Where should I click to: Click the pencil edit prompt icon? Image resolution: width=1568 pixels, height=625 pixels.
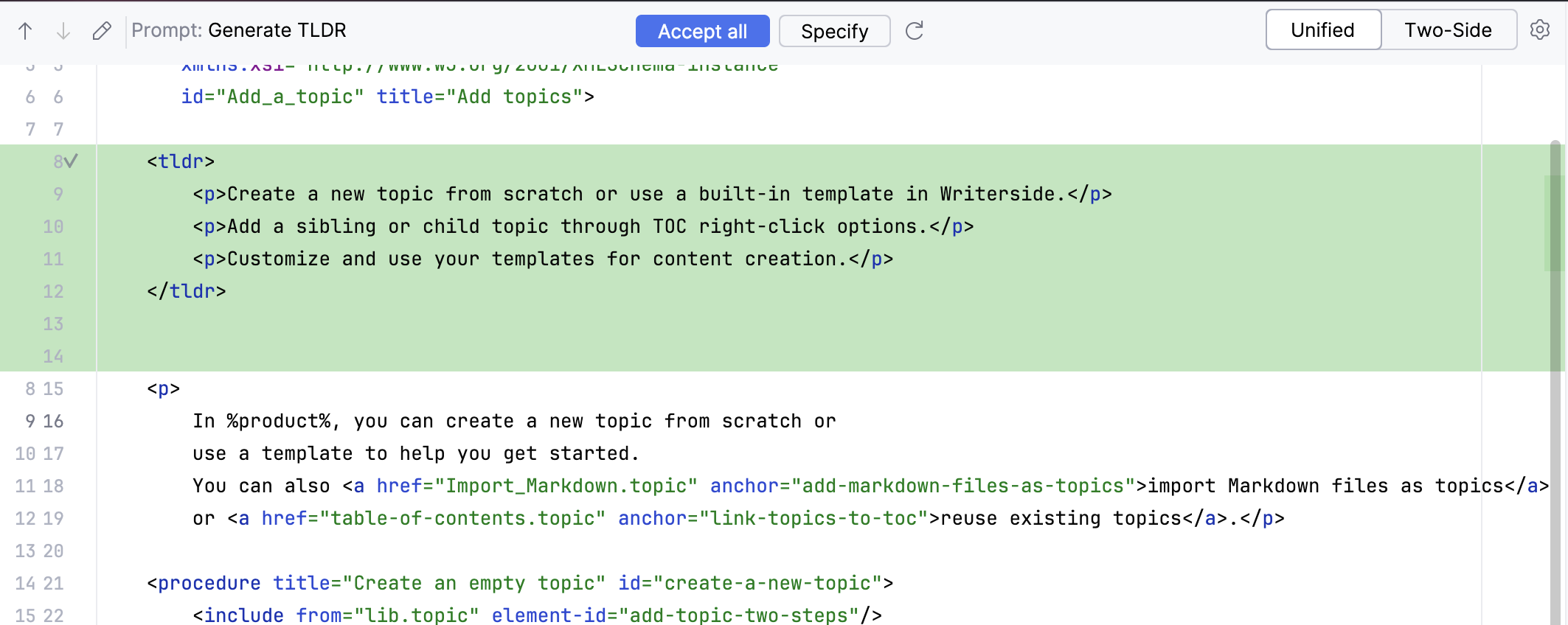point(102,31)
